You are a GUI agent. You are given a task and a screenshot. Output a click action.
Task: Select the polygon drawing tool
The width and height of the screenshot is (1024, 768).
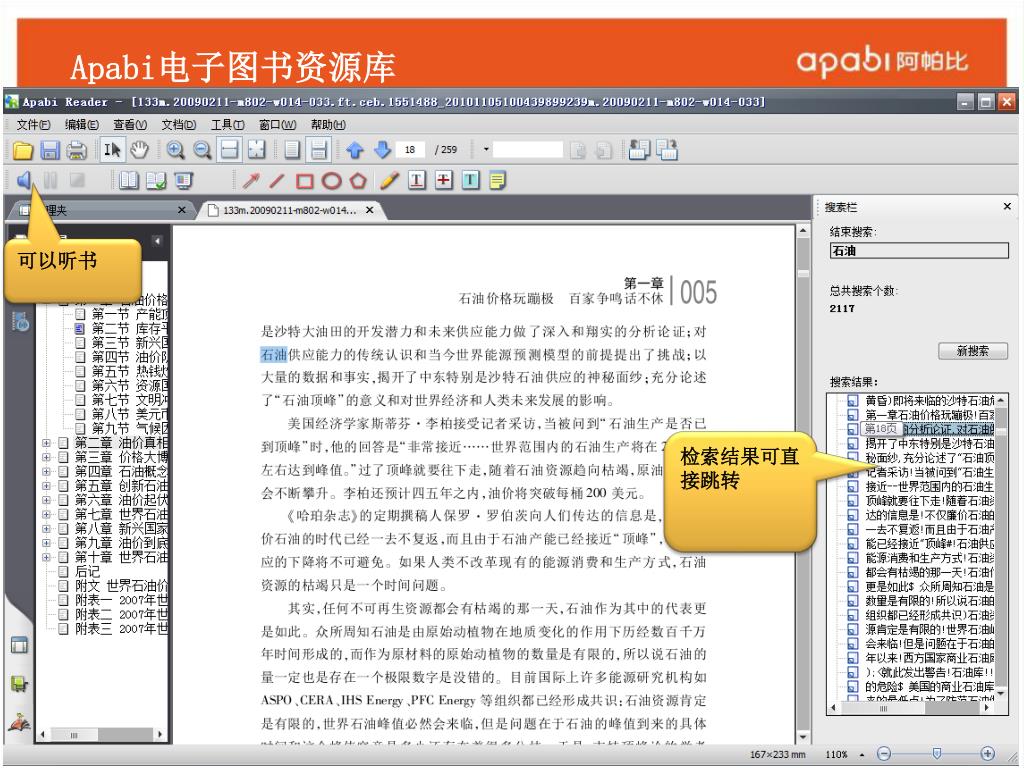pyautogui.click(x=358, y=181)
